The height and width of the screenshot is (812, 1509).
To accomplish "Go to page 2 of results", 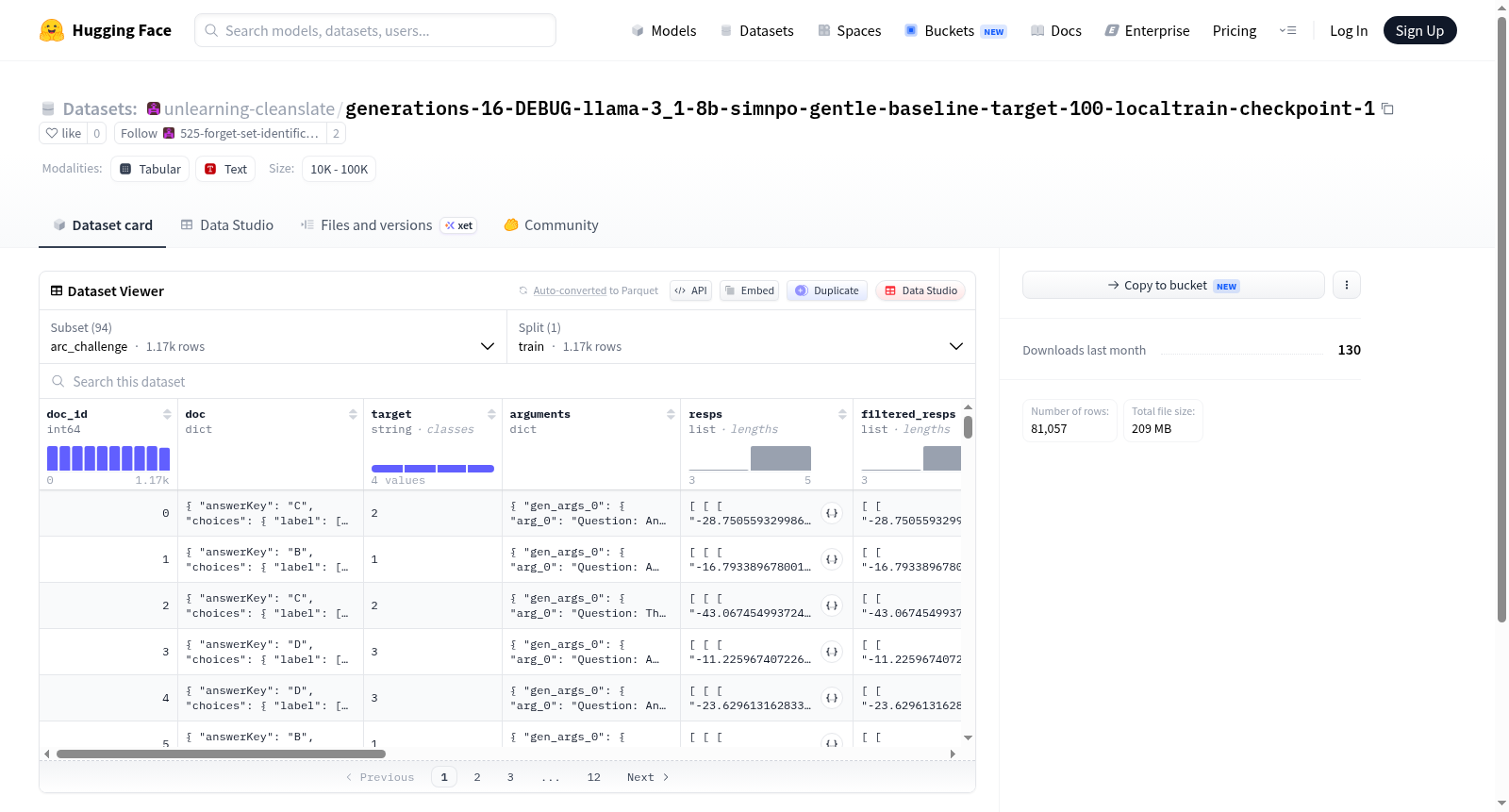I will click(x=477, y=777).
